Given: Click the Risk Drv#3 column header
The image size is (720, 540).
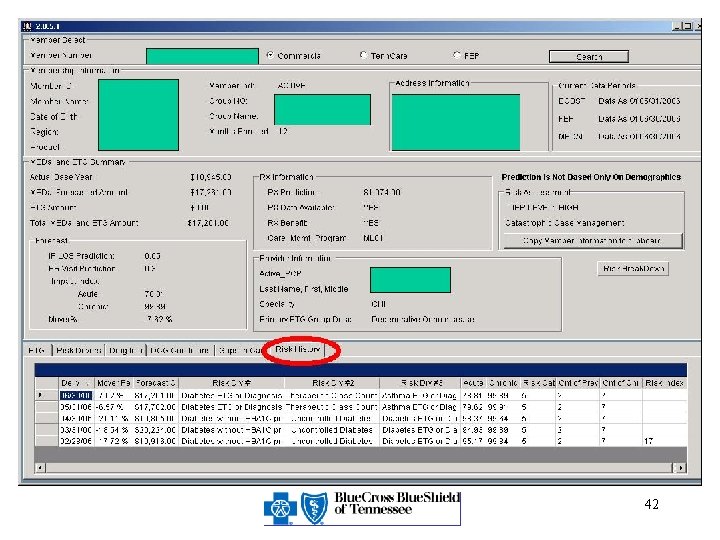Looking at the screenshot, I should tap(420, 383).
